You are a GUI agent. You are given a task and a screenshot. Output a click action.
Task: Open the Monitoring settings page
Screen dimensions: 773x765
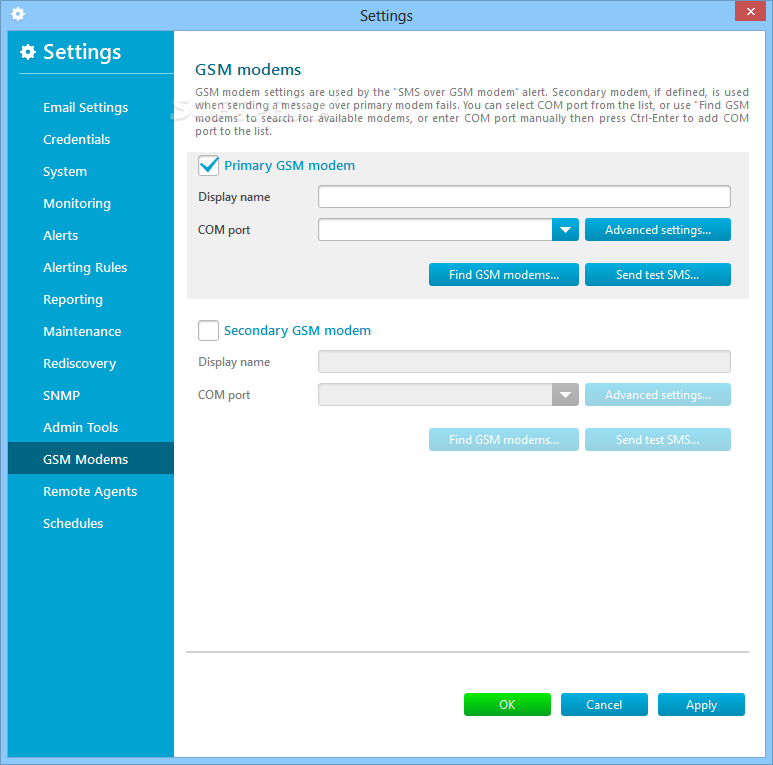click(x=77, y=204)
